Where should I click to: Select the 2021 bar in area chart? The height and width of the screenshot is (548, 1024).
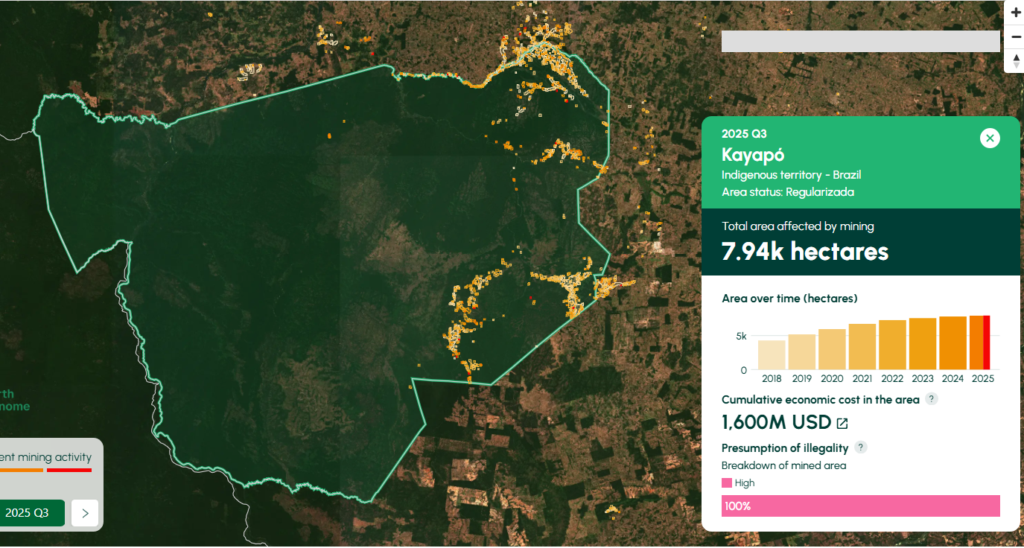click(x=862, y=346)
